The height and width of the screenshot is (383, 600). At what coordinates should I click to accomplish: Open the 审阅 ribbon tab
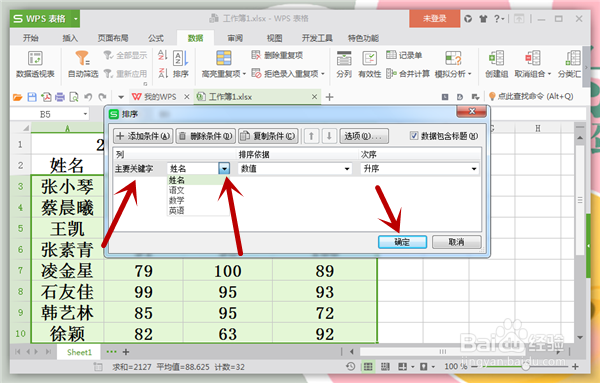[235, 38]
